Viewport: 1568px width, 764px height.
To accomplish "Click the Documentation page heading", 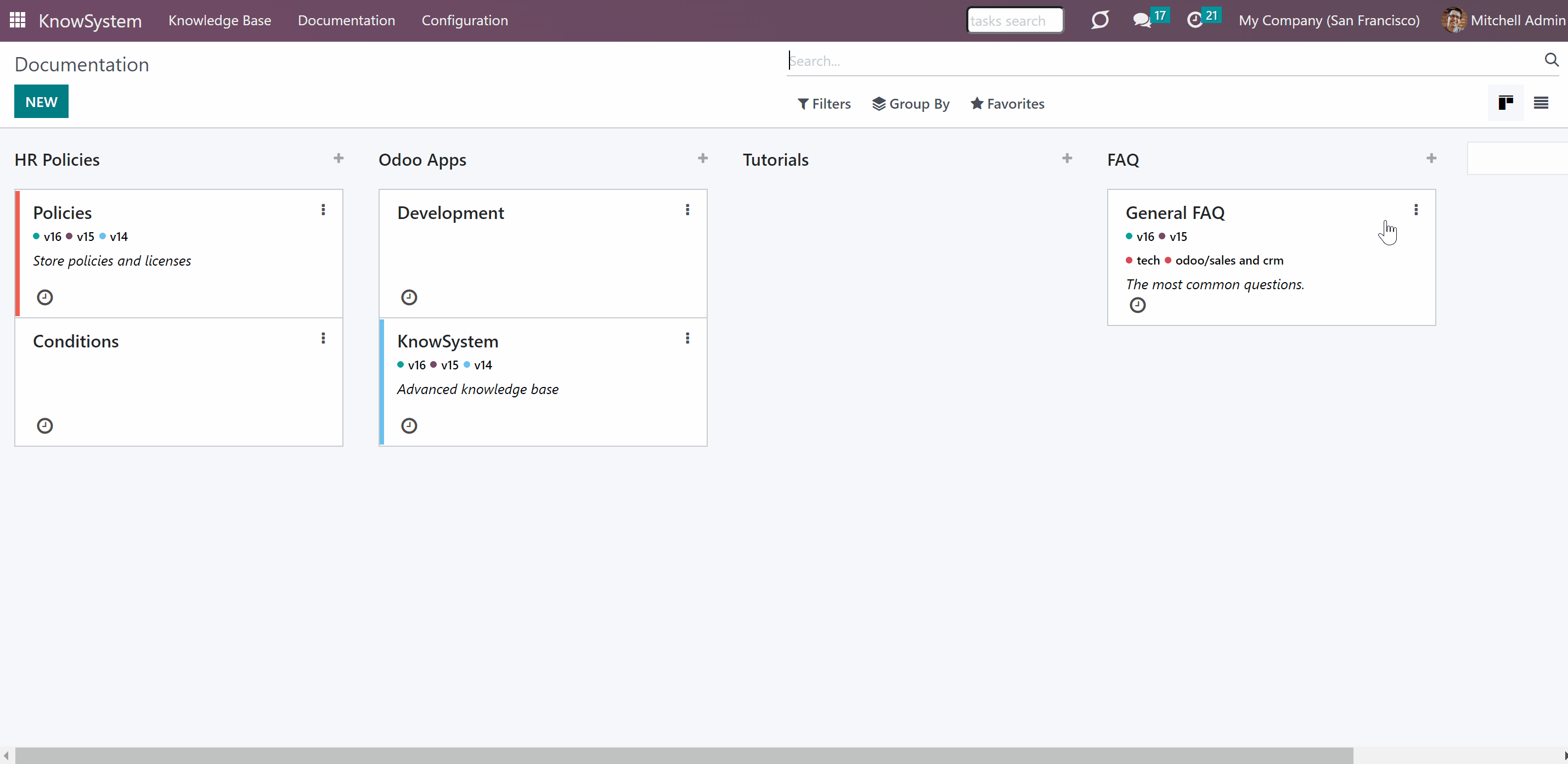I will (82, 65).
